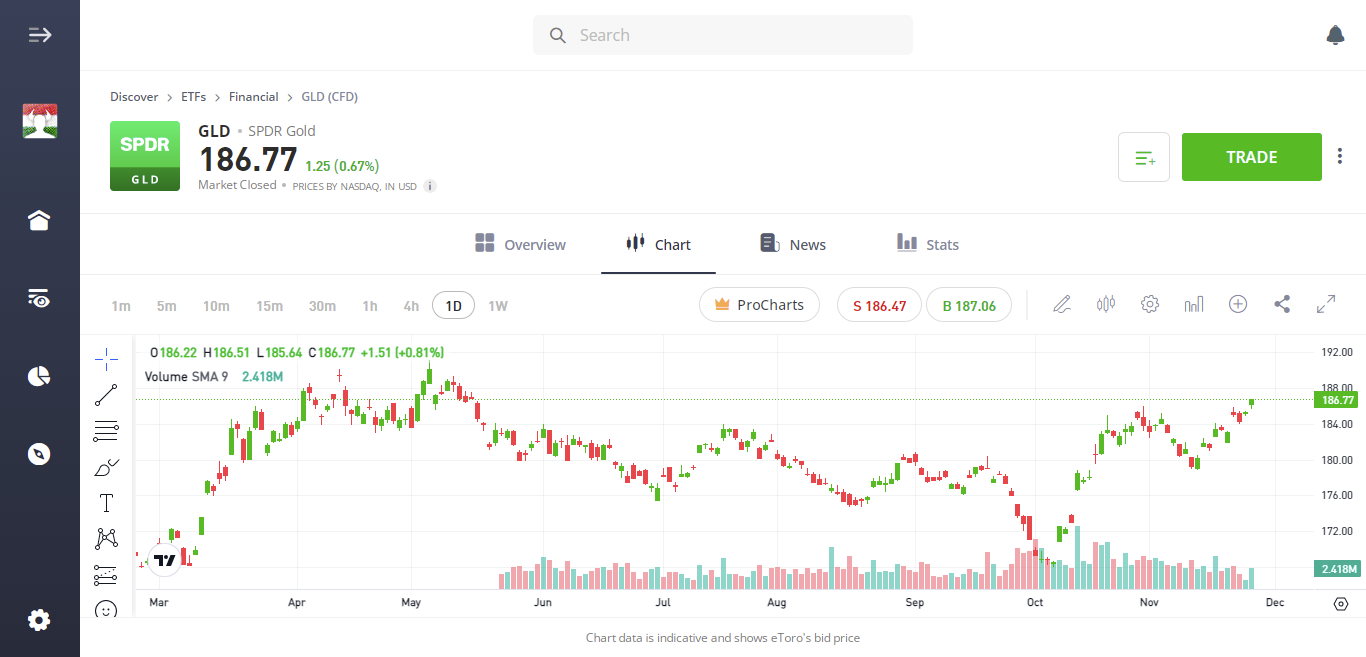Select the text annotation tool

(x=106, y=503)
